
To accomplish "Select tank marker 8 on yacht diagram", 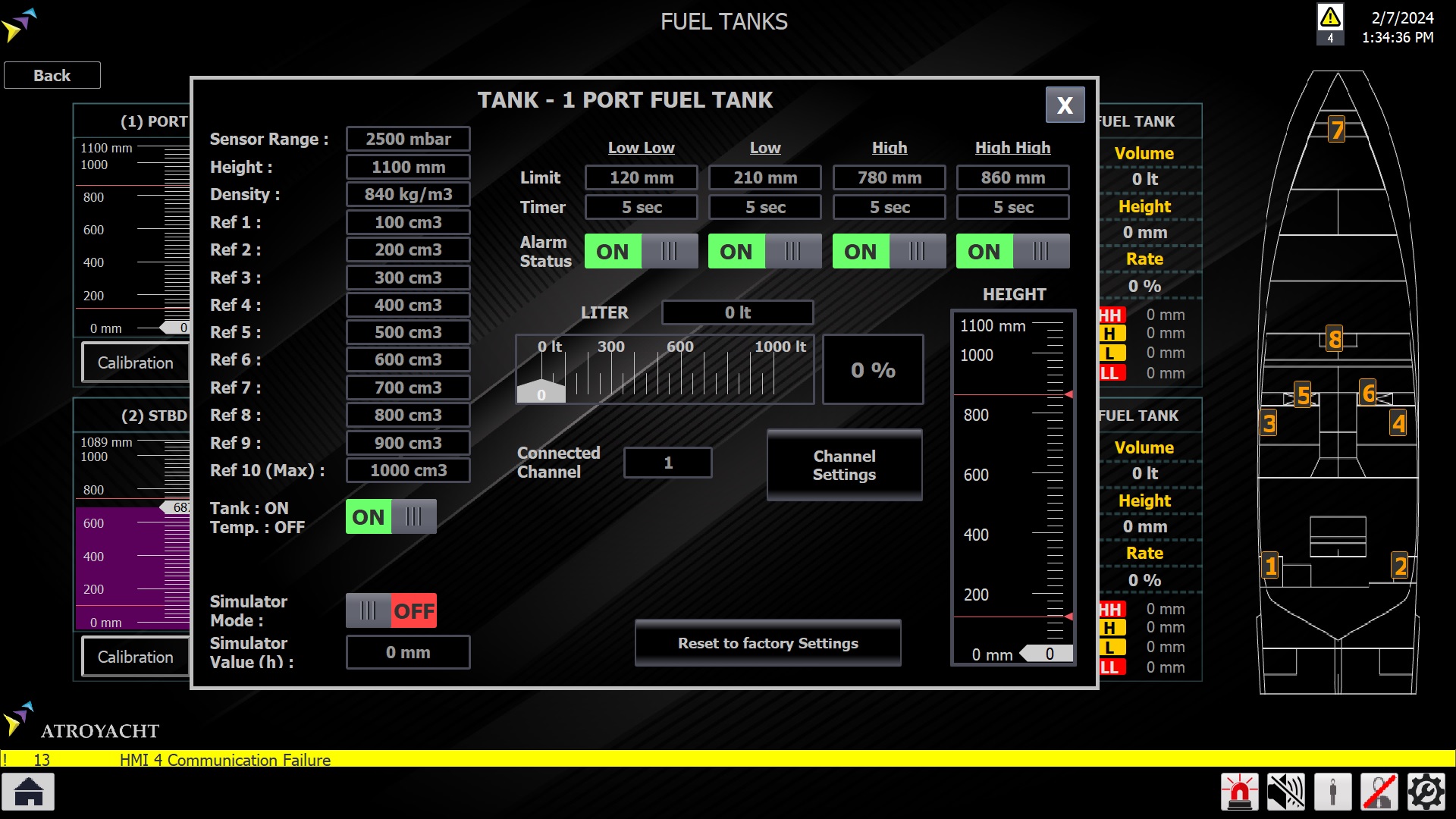I will tap(1335, 339).
